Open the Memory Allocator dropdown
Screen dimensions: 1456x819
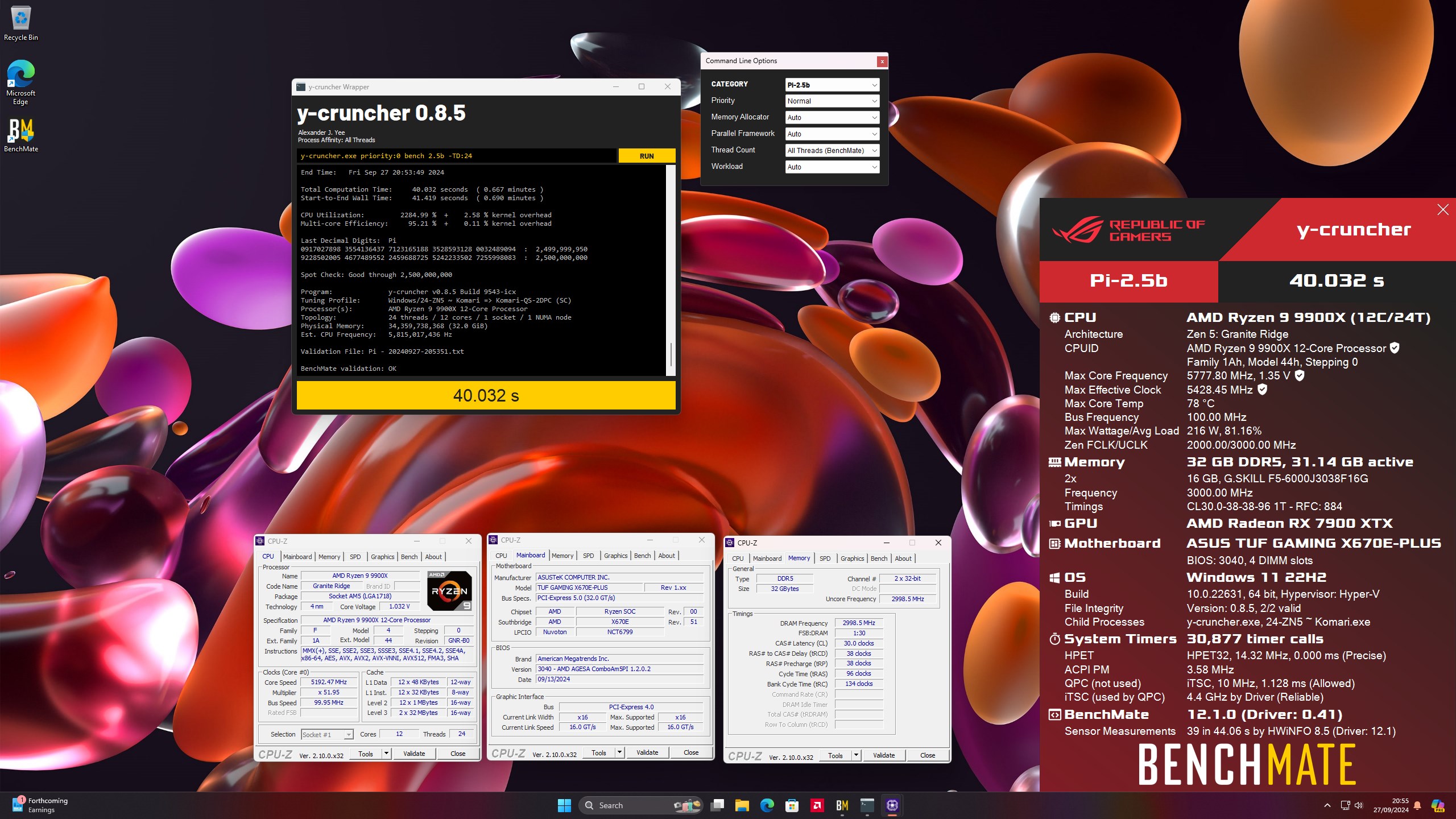pos(832,118)
